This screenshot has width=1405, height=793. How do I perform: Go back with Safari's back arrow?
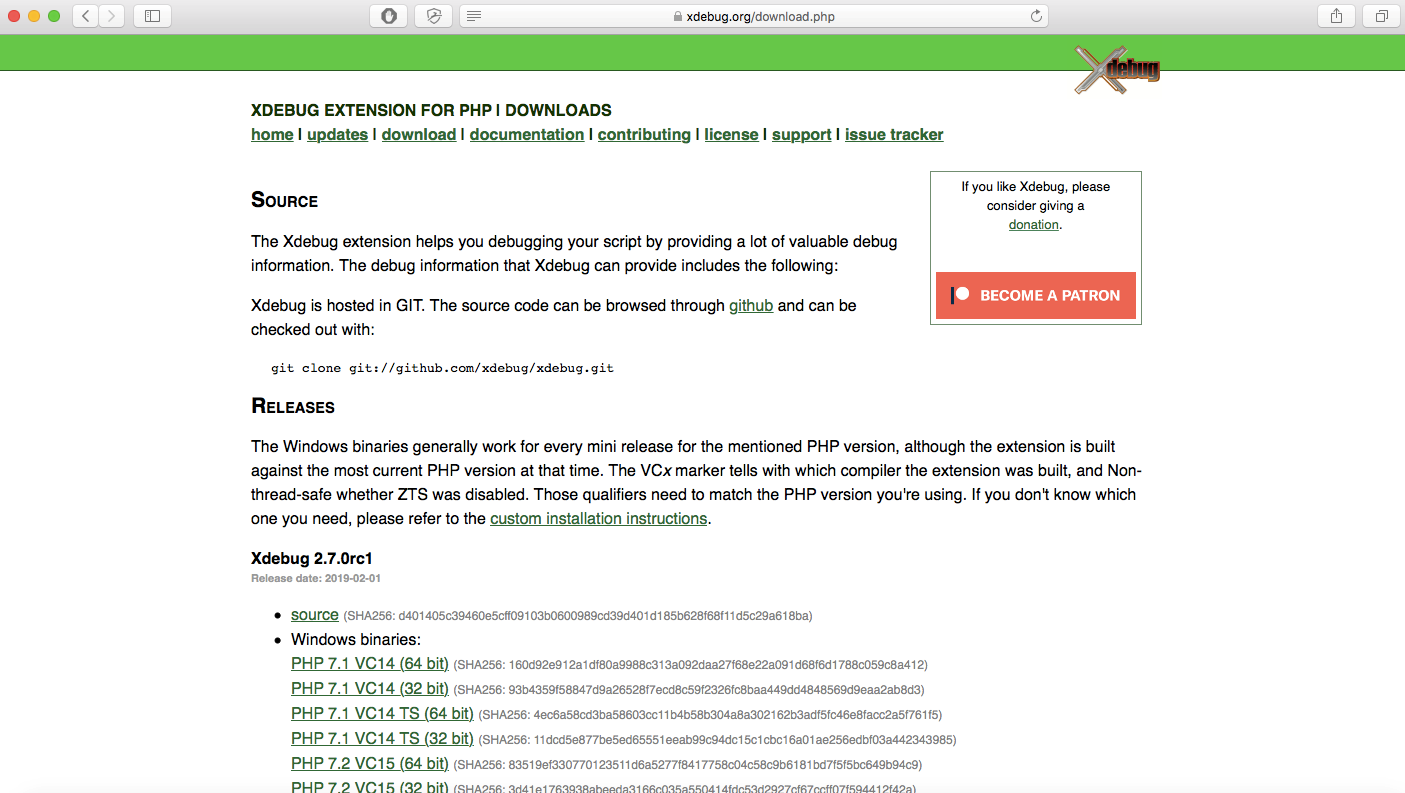tap(86, 16)
